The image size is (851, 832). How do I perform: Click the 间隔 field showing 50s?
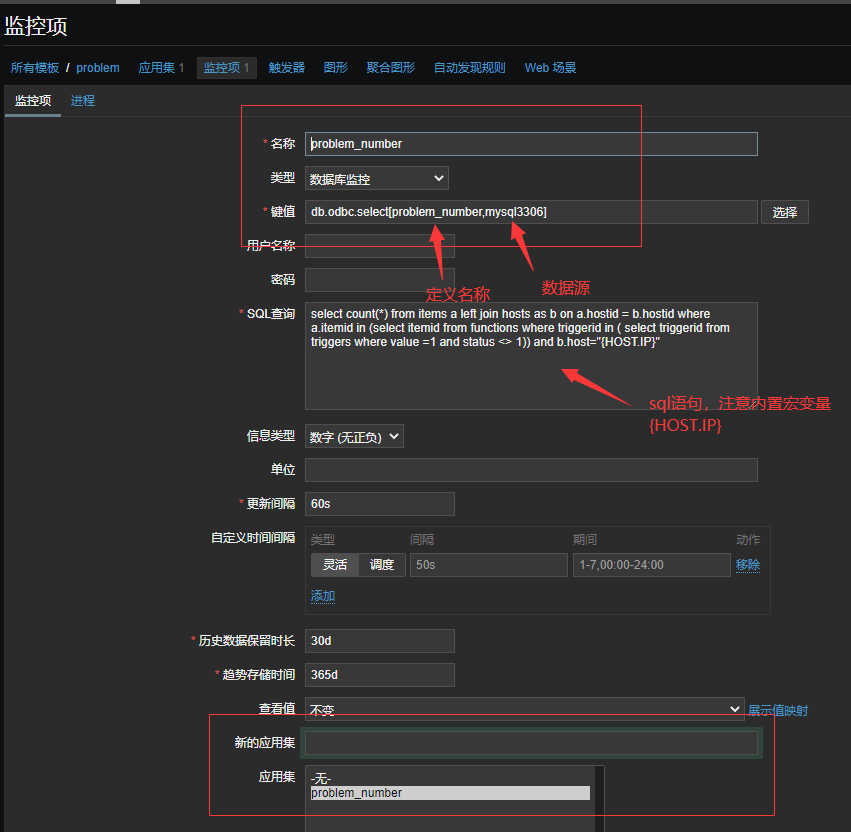tap(489, 565)
